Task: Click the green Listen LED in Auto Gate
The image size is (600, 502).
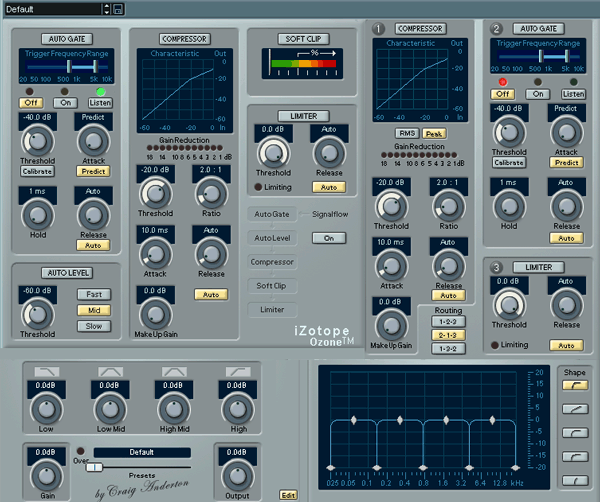Action: [x=101, y=91]
